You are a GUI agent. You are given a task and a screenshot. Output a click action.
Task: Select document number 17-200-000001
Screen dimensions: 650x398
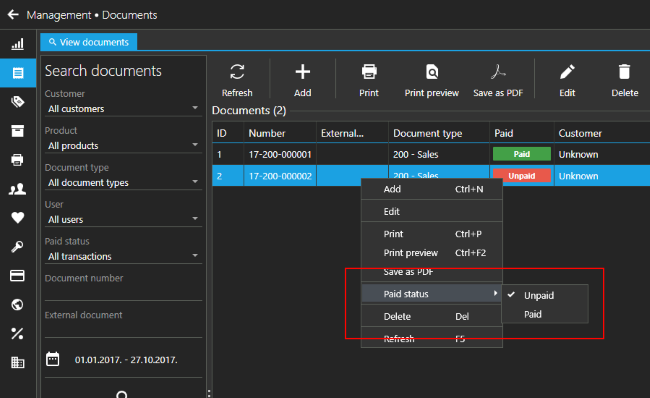tap(280, 155)
